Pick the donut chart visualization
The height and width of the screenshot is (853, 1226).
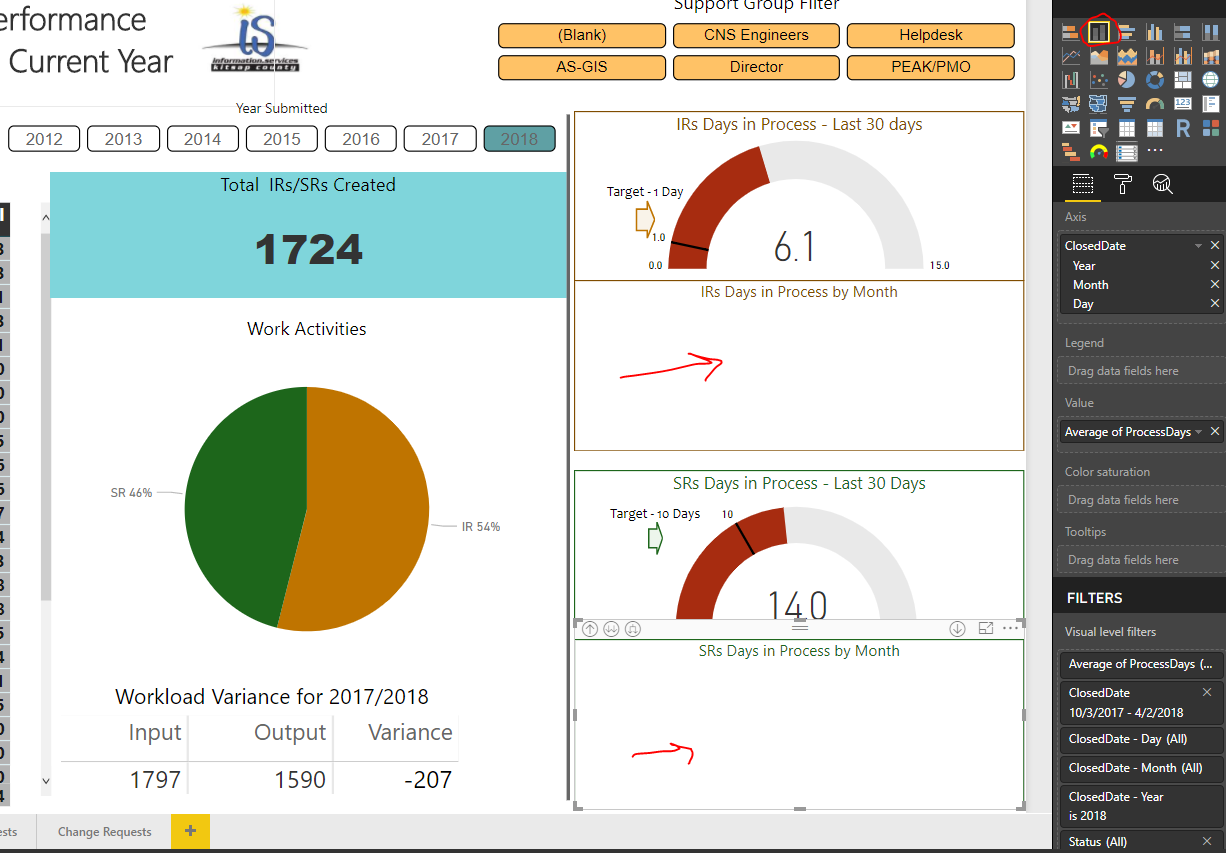pyautogui.click(x=1155, y=81)
